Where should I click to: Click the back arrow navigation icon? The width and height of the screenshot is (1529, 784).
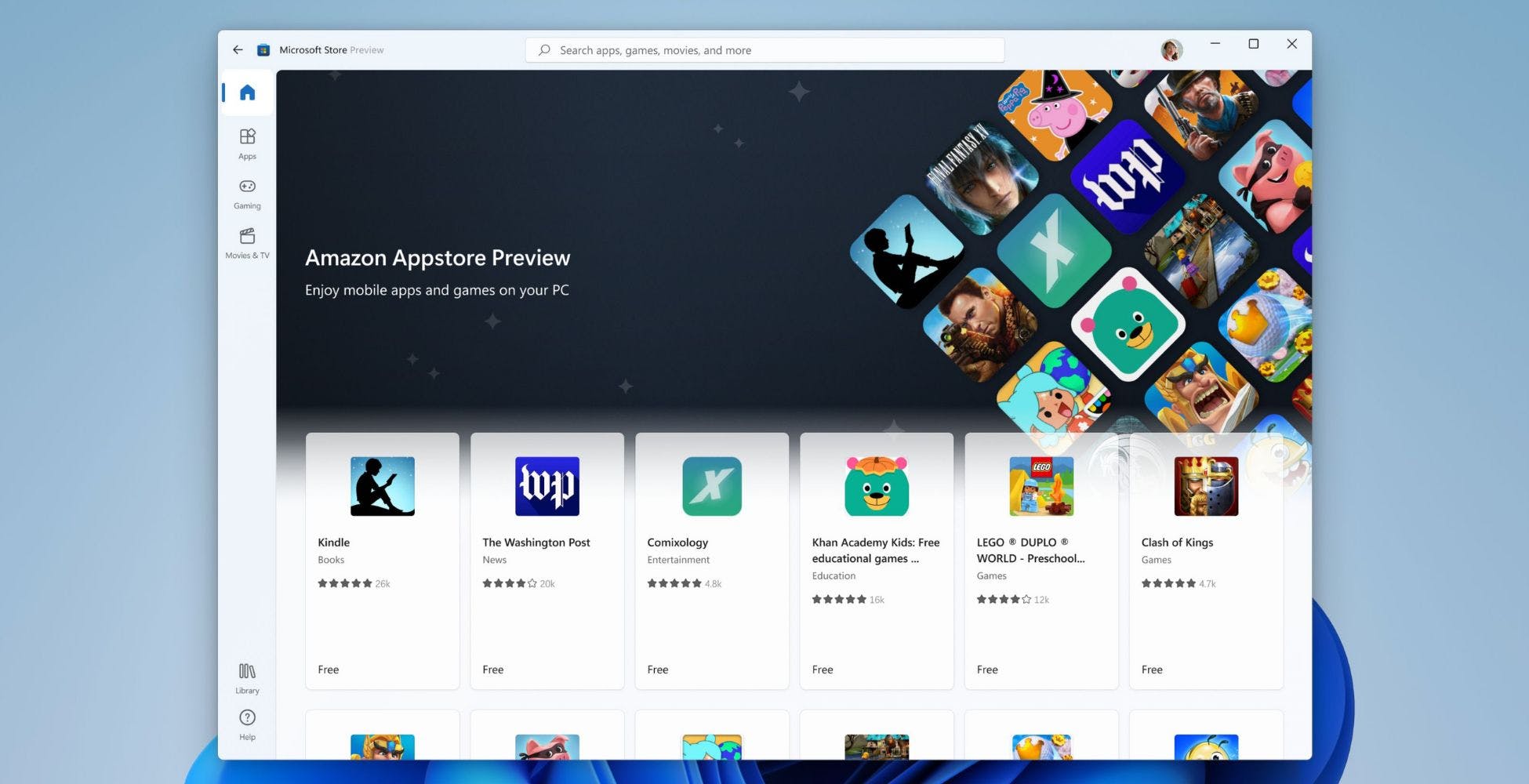(x=238, y=49)
